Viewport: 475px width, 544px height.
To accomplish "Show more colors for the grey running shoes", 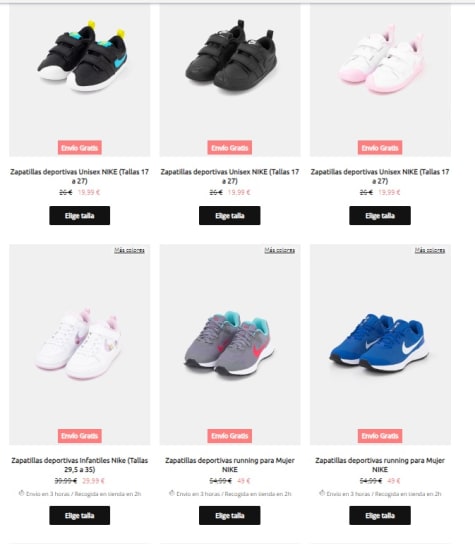I will 280,250.
